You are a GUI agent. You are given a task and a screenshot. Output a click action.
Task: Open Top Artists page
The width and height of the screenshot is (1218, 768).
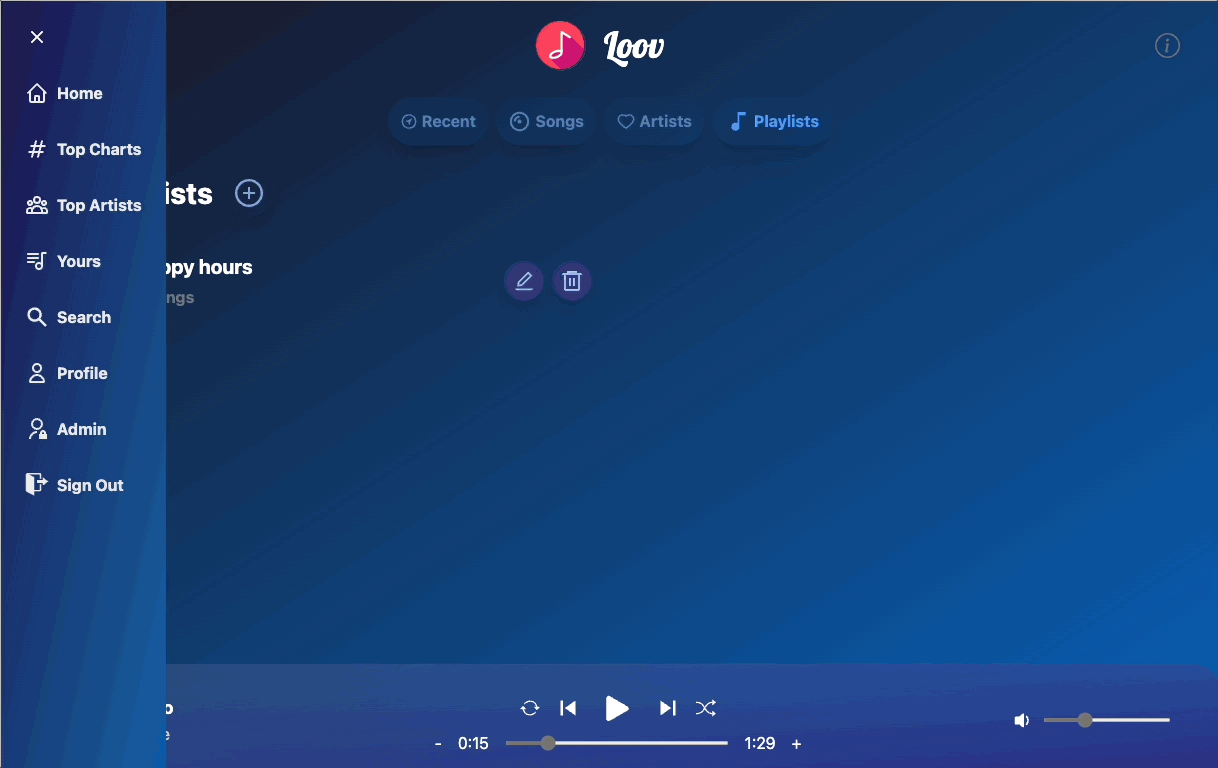[x=84, y=205]
